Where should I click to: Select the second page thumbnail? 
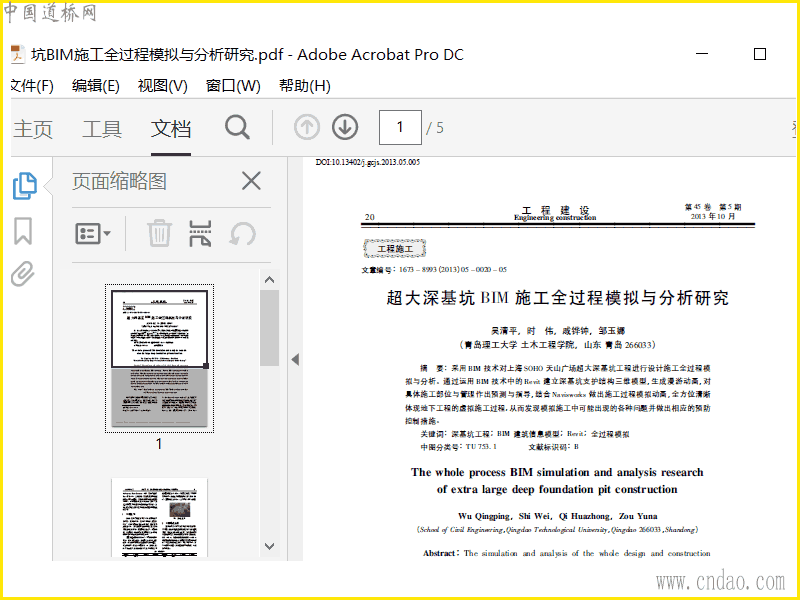159,517
